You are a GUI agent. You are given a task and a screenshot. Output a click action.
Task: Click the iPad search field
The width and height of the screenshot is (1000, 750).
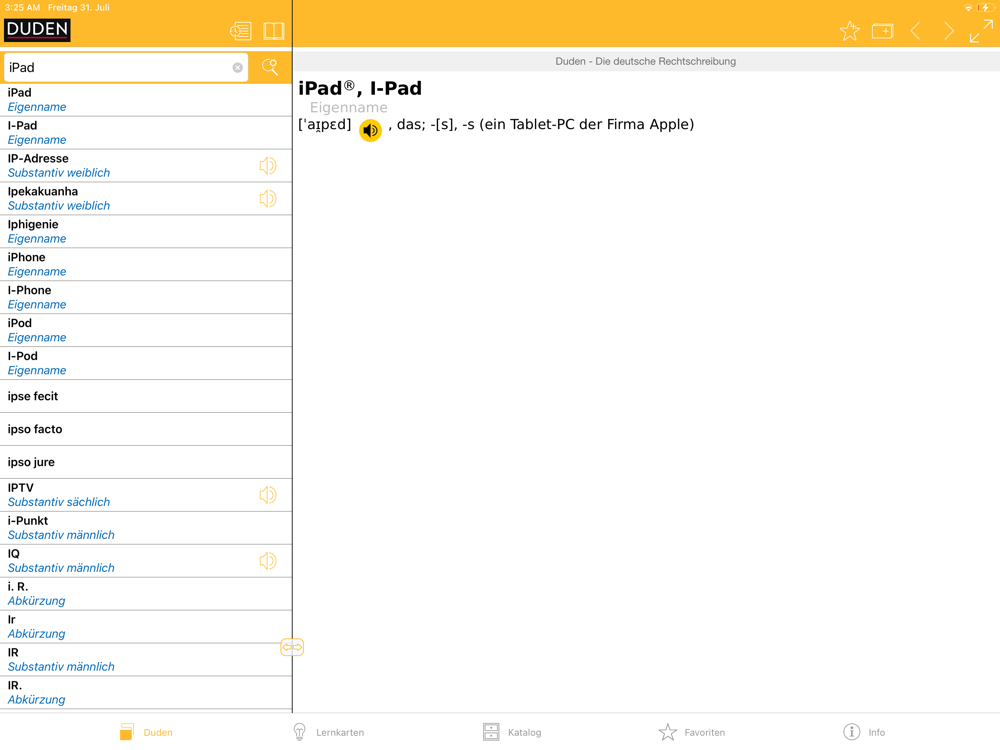click(x=126, y=68)
